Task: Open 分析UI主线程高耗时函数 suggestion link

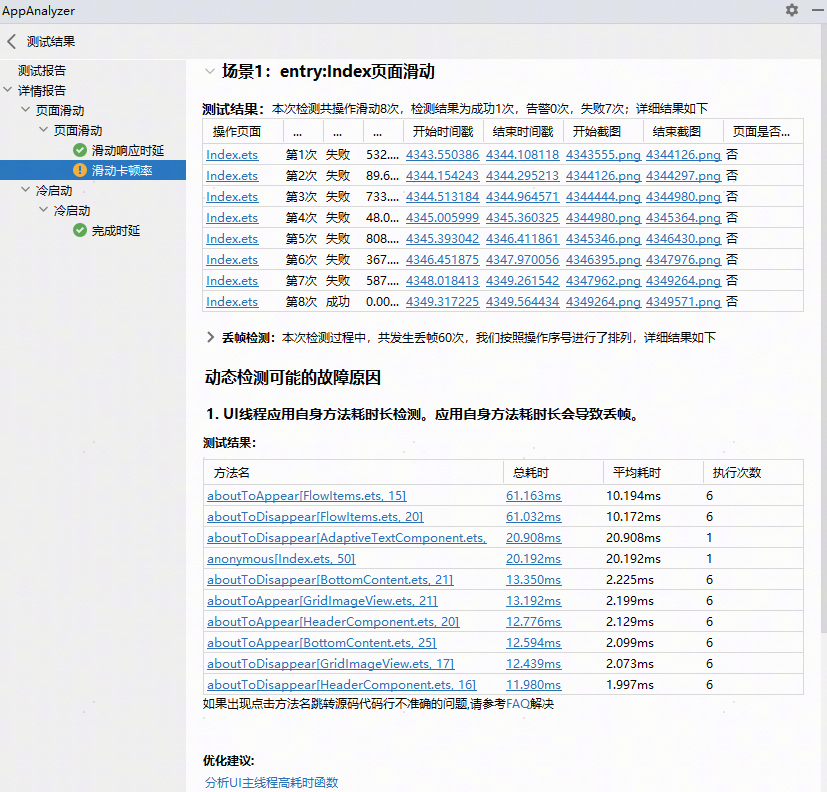Action: pyautogui.click(x=272, y=782)
